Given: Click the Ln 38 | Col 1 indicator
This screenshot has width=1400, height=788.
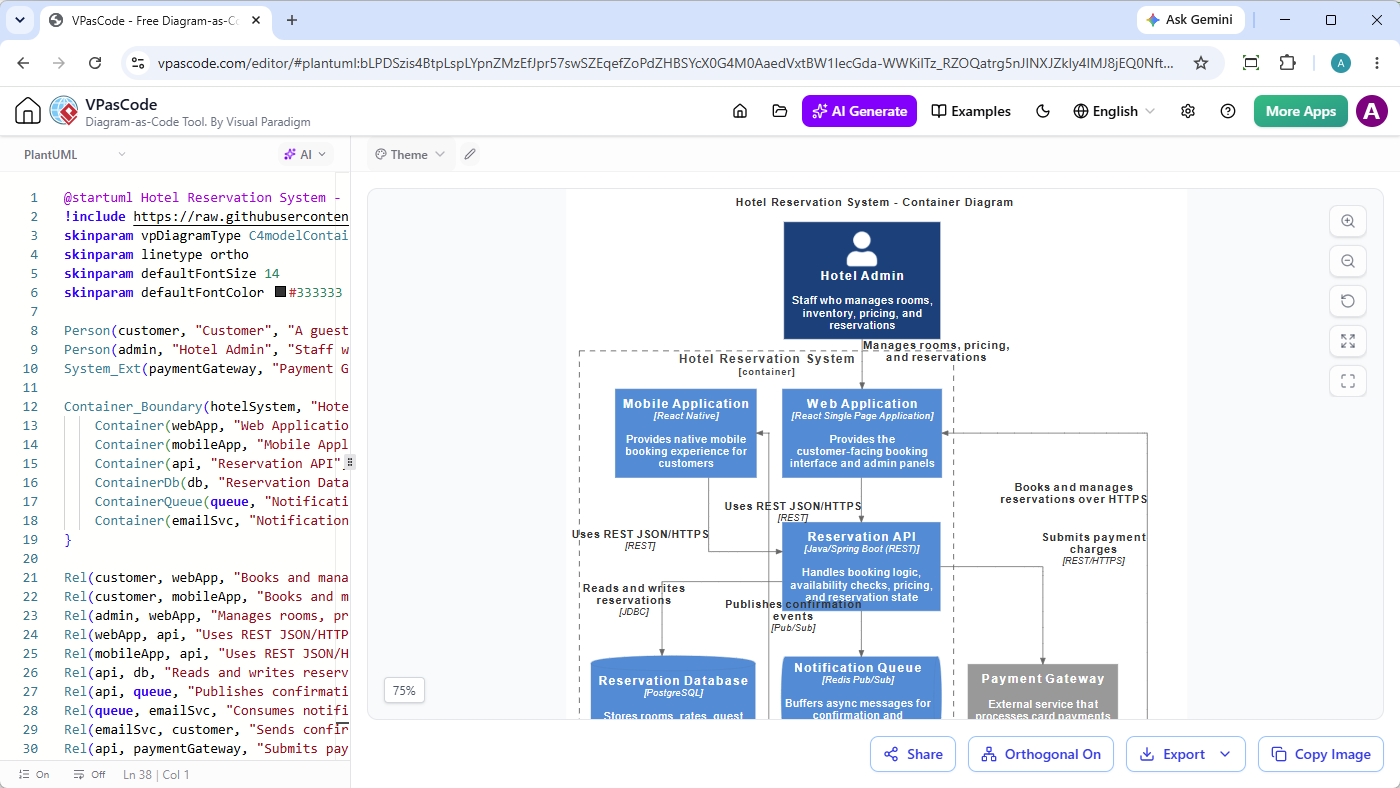Looking at the screenshot, I should [156, 775].
